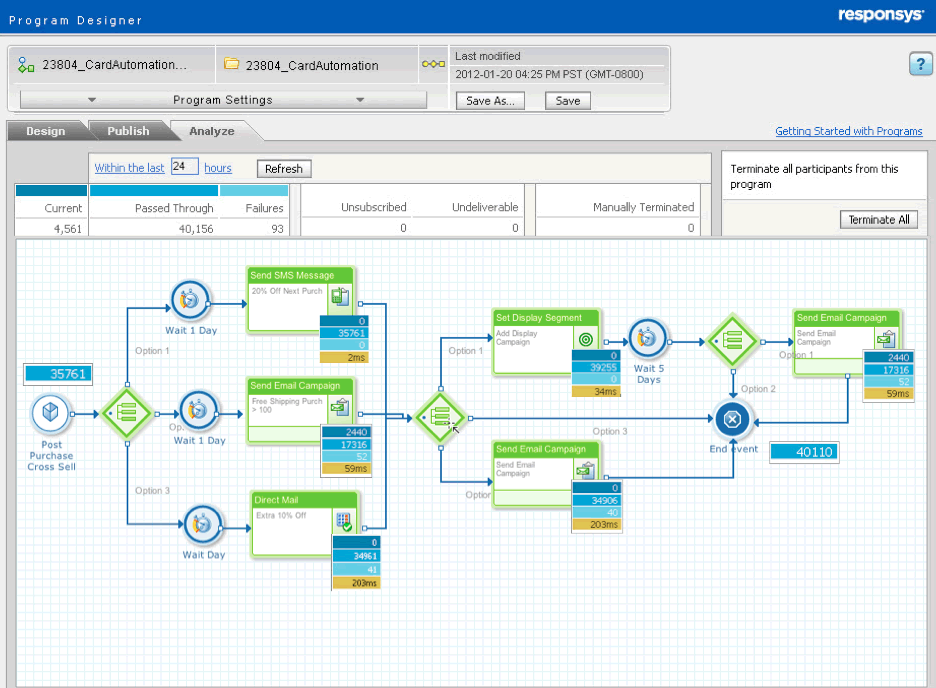This screenshot has height=688, width=936.
Task: Select the Send SMS Message node header
Action: coord(301,275)
